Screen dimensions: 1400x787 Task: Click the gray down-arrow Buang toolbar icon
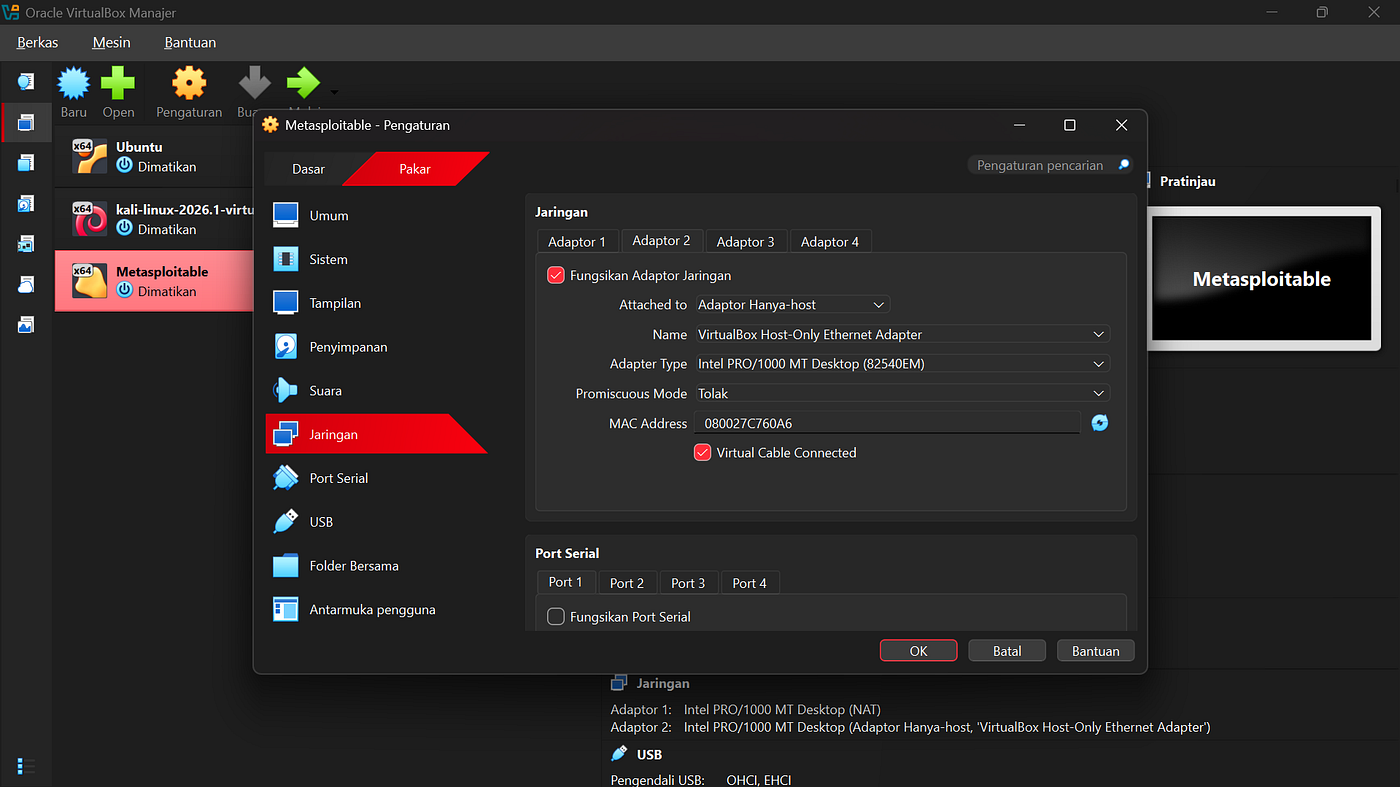(x=255, y=84)
